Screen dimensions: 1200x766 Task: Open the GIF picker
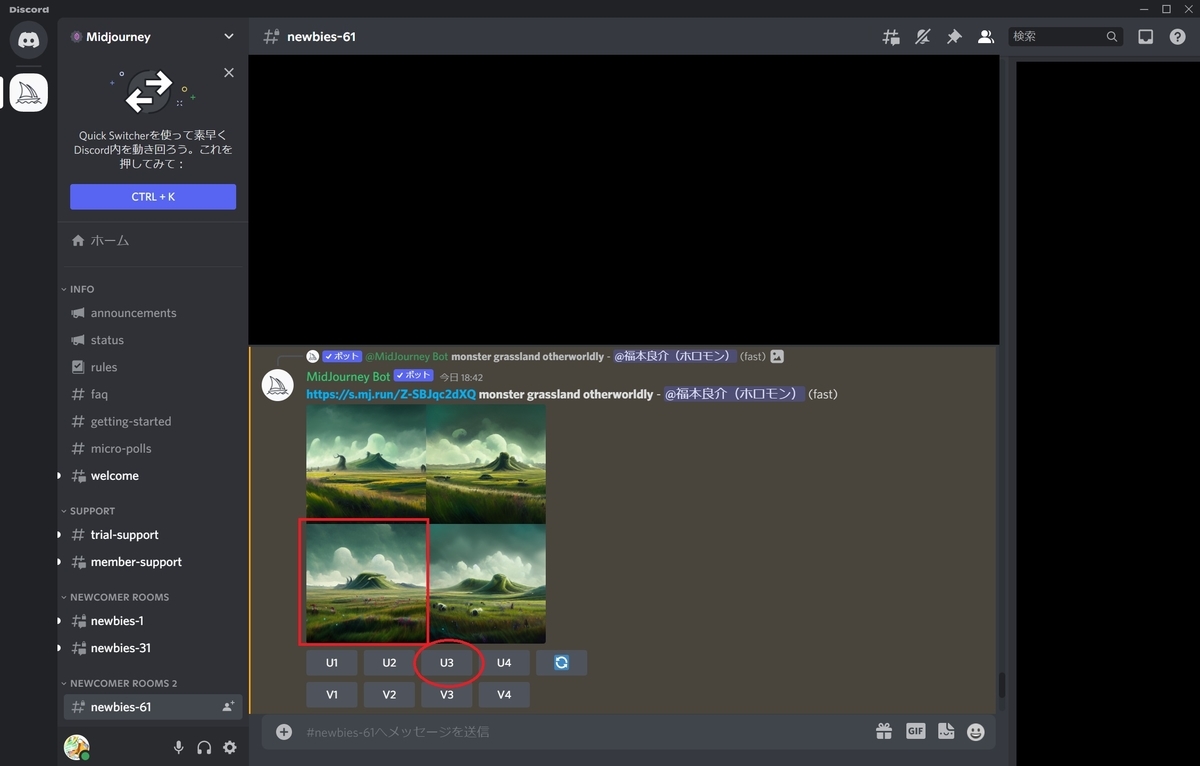pyautogui.click(x=915, y=732)
